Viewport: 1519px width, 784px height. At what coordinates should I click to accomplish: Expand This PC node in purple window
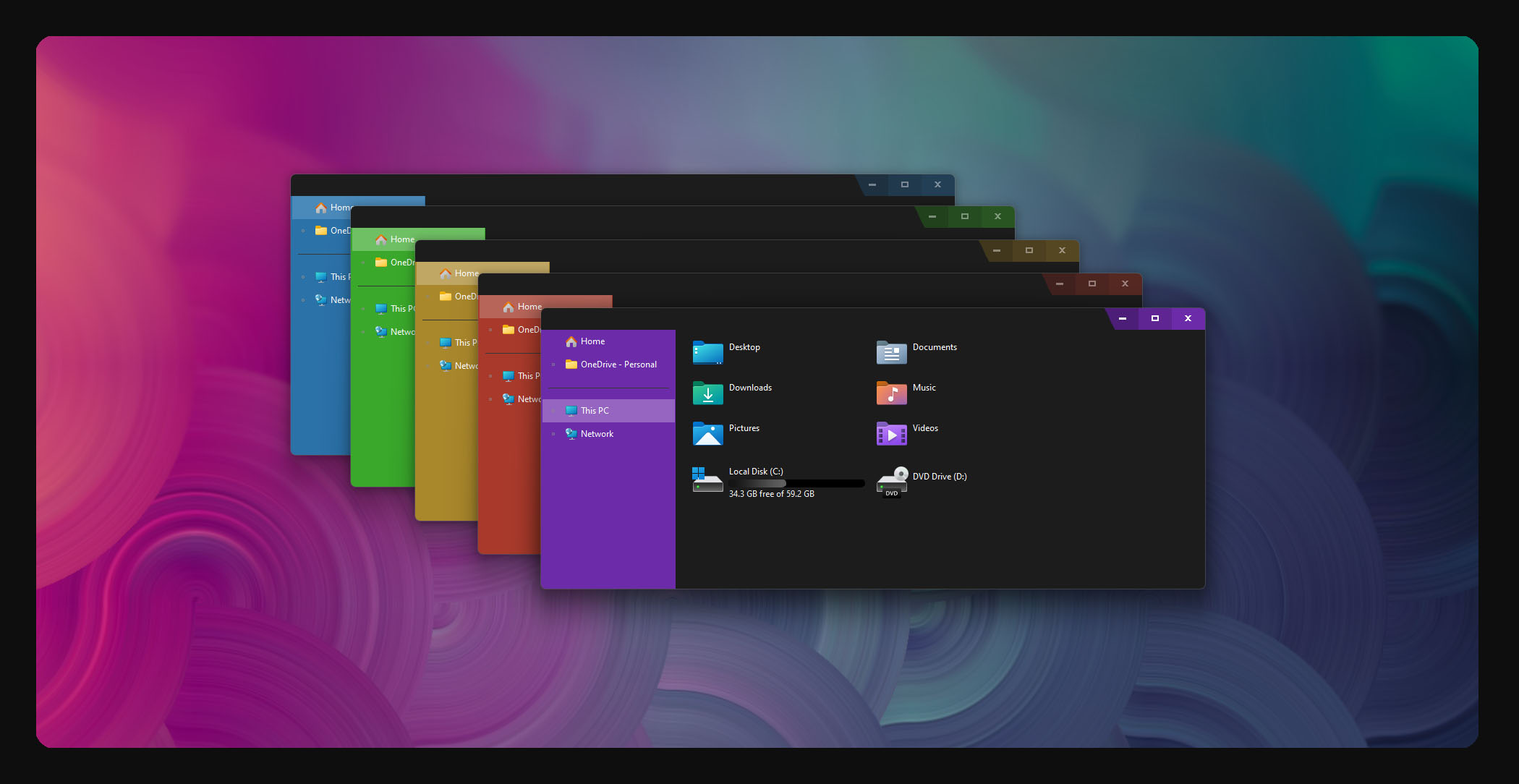[x=553, y=411]
